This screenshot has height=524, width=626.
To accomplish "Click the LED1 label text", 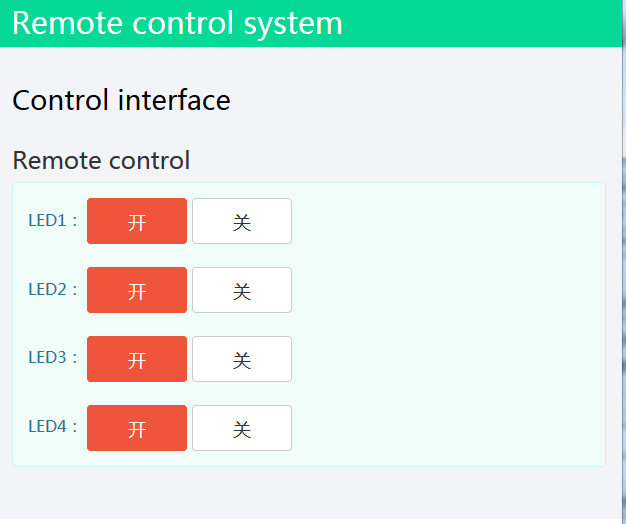I will pyautogui.click(x=47, y=221).
